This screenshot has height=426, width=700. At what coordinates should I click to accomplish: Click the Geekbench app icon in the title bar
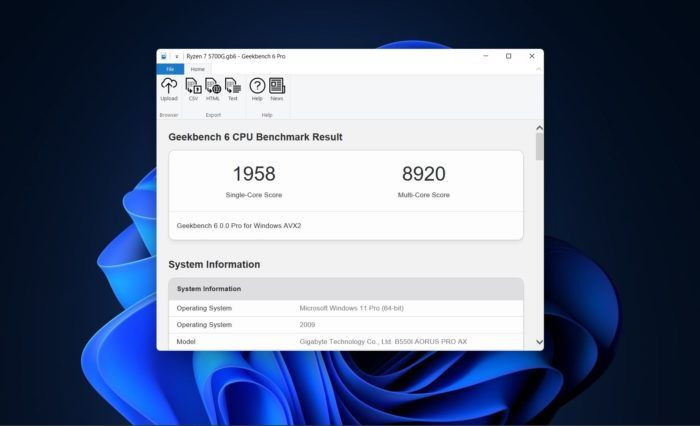pos(164,56)
